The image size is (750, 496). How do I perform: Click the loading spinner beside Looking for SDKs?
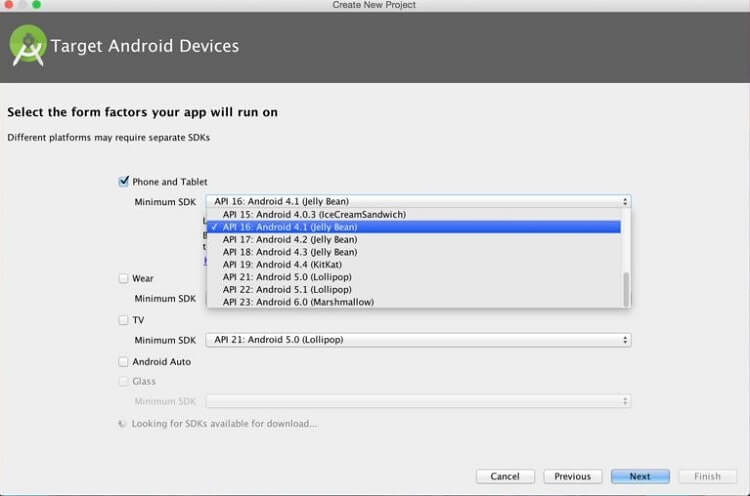tap(122, 423)
